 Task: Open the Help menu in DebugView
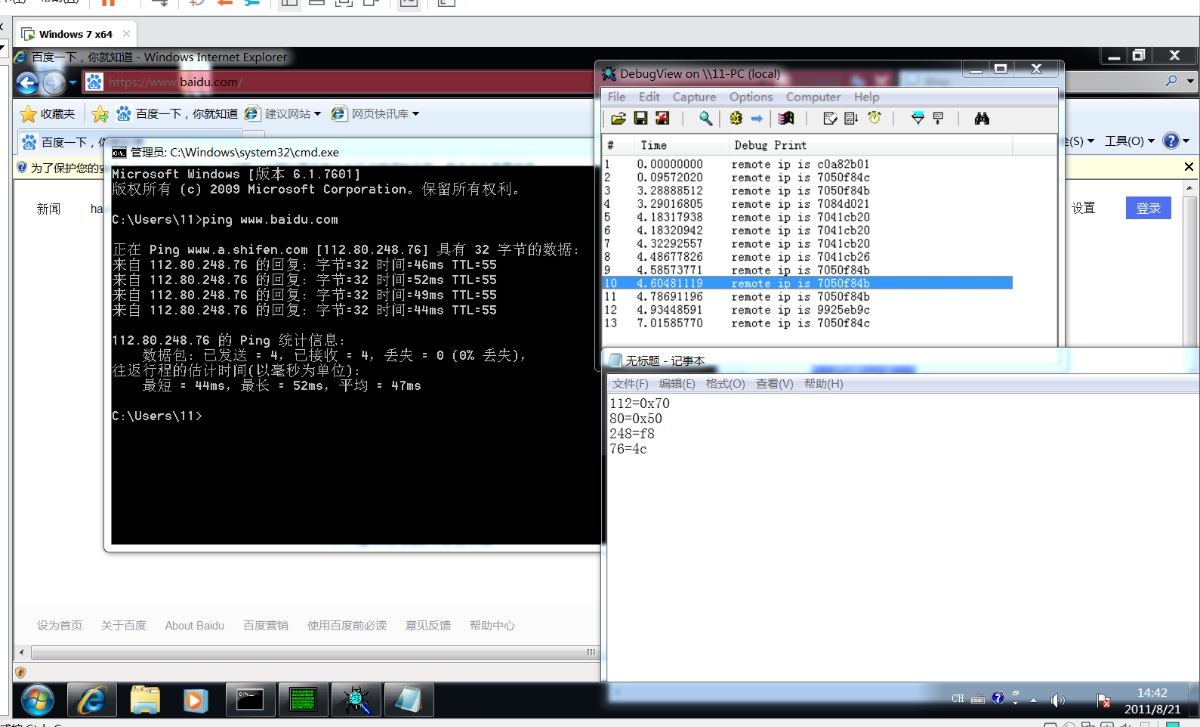pyautogui.click(x=867, y=97)
